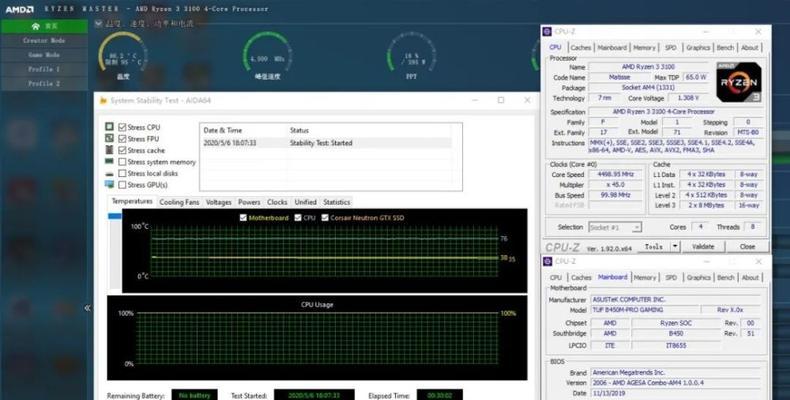Click the AMD logo in Ryzen Master
The width and height of the screenshot is (790, 400).
pyautogui.click(x=20, y=9)
